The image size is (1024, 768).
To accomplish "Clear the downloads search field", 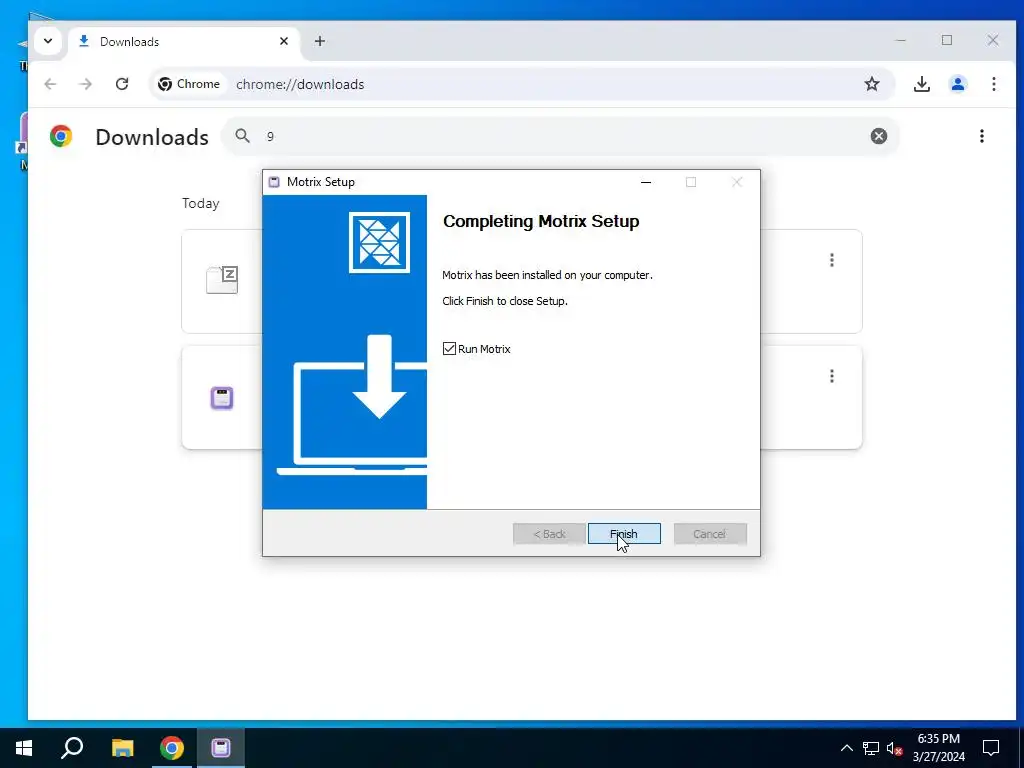I will tap(879, 136).
